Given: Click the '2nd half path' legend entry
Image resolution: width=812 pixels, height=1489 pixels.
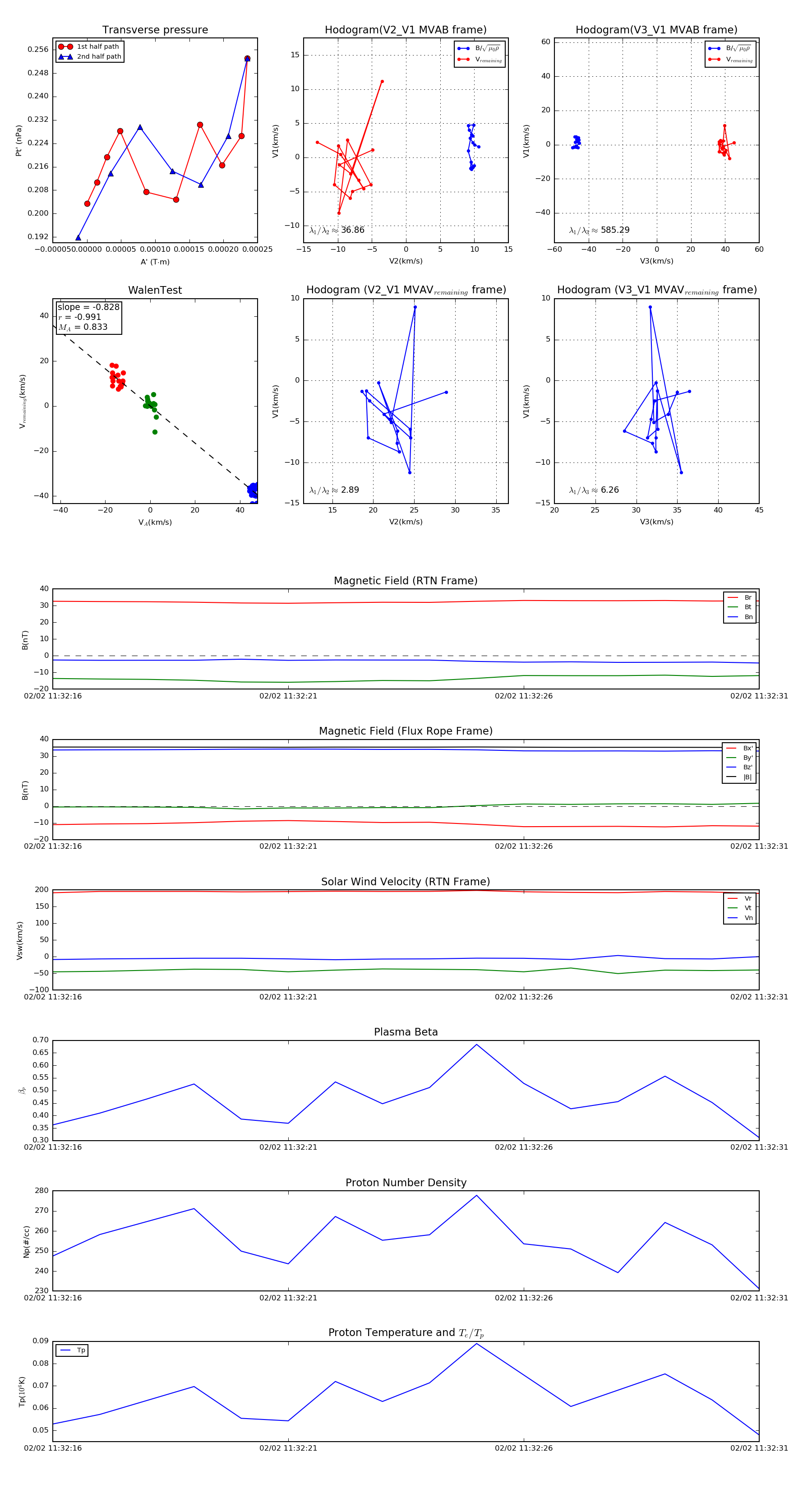Looking at the screenshot, I should pos(90,57).
